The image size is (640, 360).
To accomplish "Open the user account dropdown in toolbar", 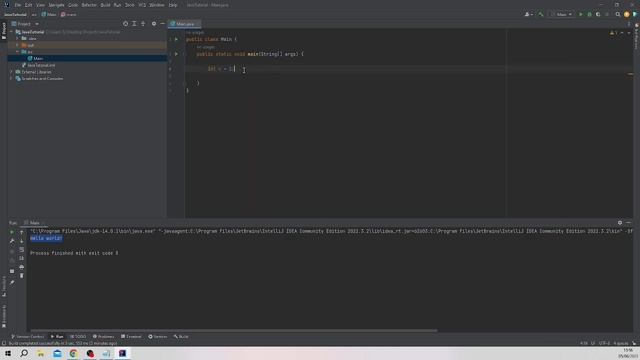I will pos(528,14).
